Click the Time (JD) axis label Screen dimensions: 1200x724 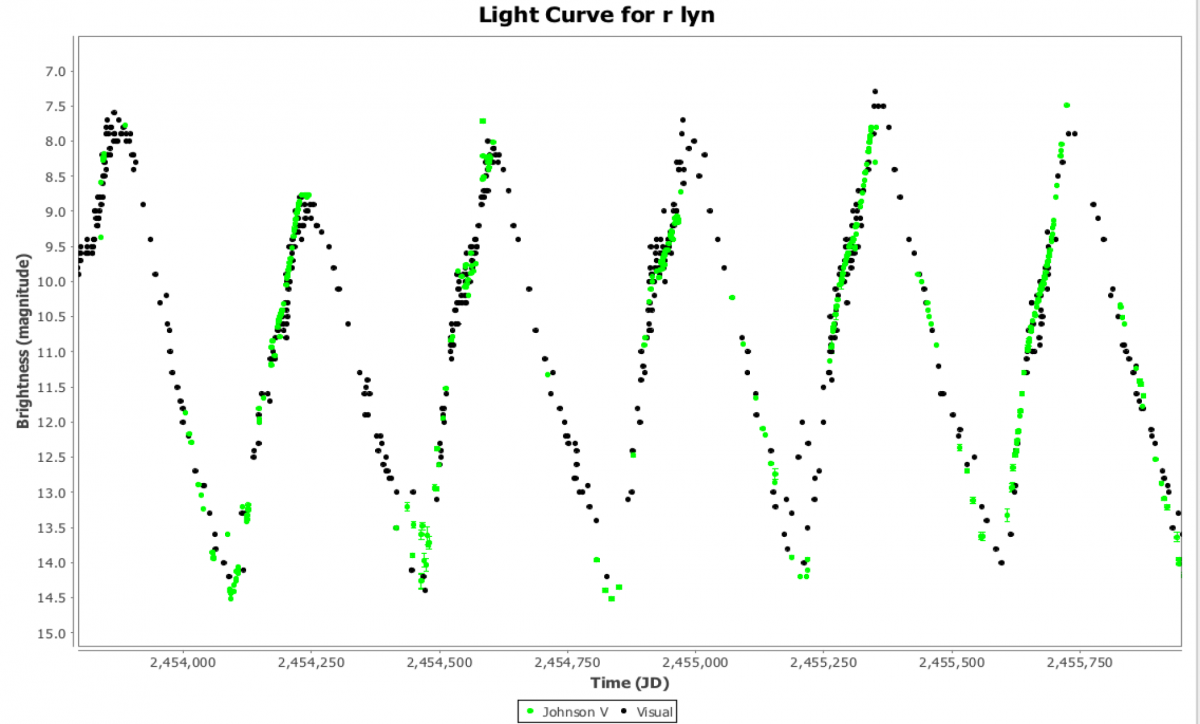point(629,683)
